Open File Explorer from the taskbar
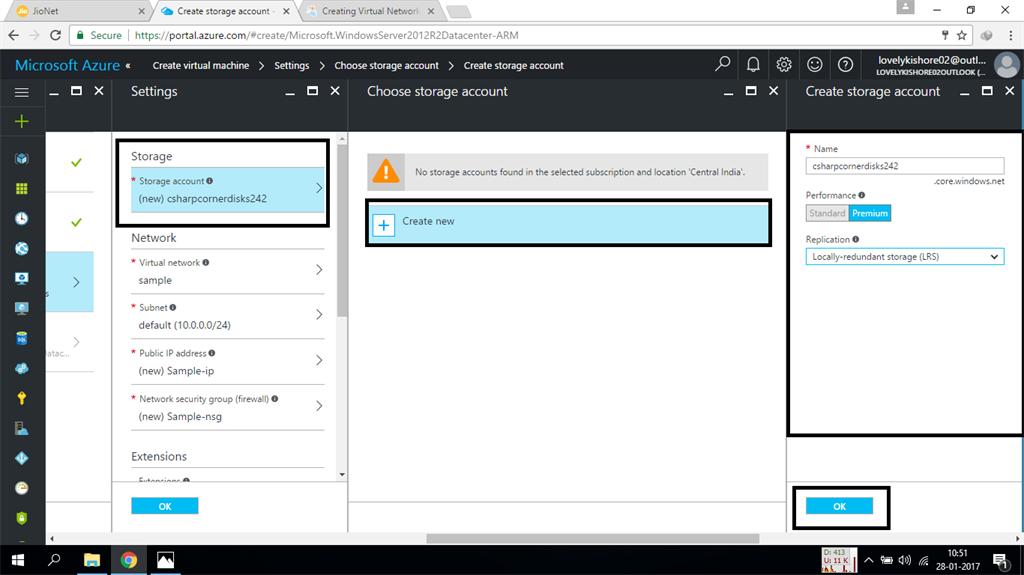The image size is (1024, 575). coord(92,560)
